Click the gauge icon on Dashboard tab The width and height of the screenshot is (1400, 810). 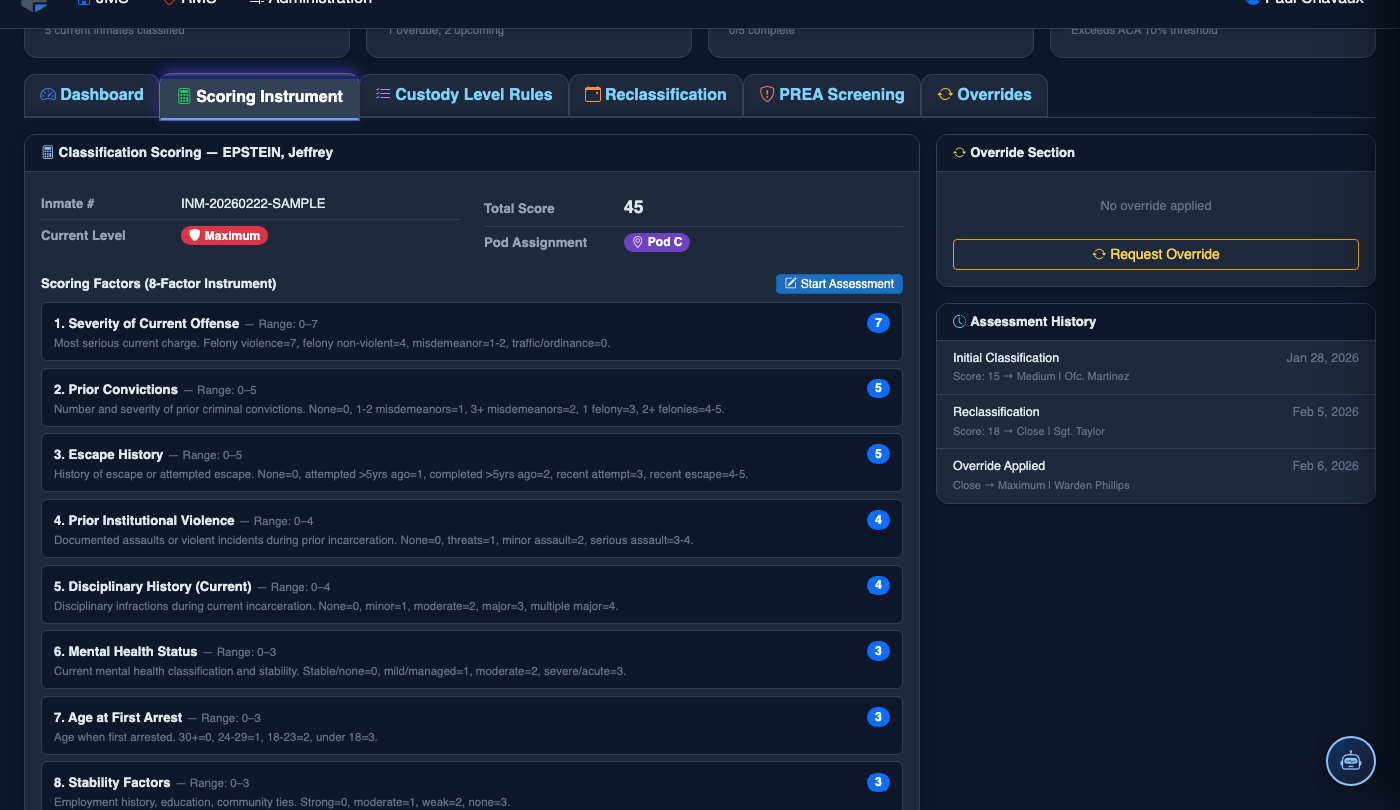coord(48,95)
